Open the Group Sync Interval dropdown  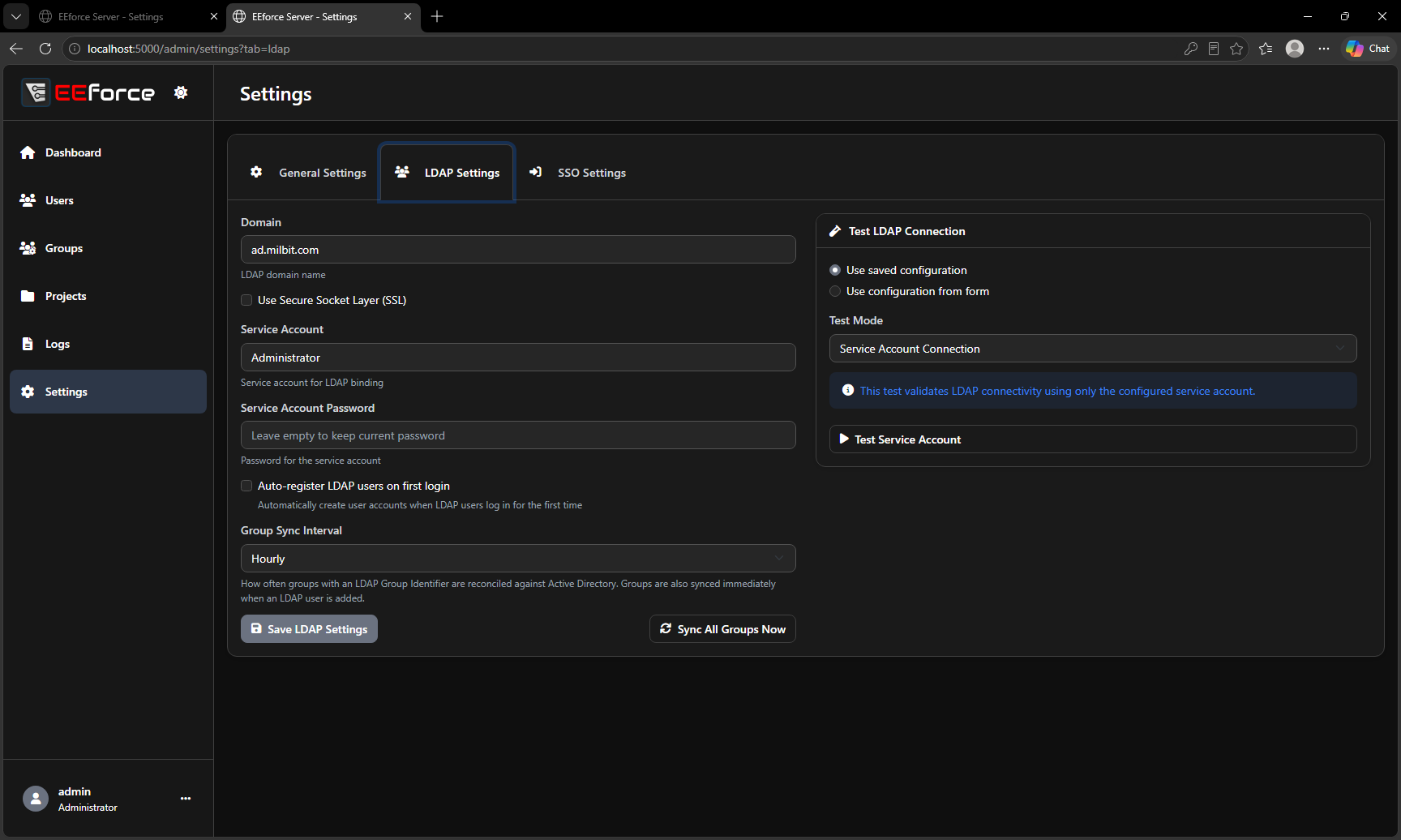coord(518,559)
